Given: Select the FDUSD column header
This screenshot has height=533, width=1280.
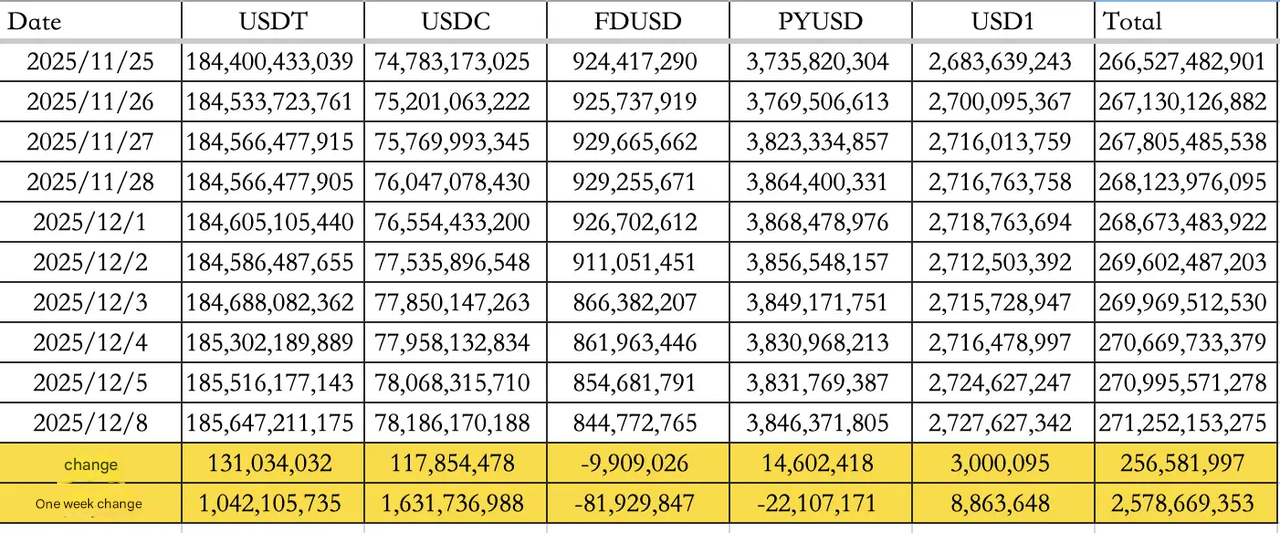Looking at the screenshot, I should pos(635,21).
